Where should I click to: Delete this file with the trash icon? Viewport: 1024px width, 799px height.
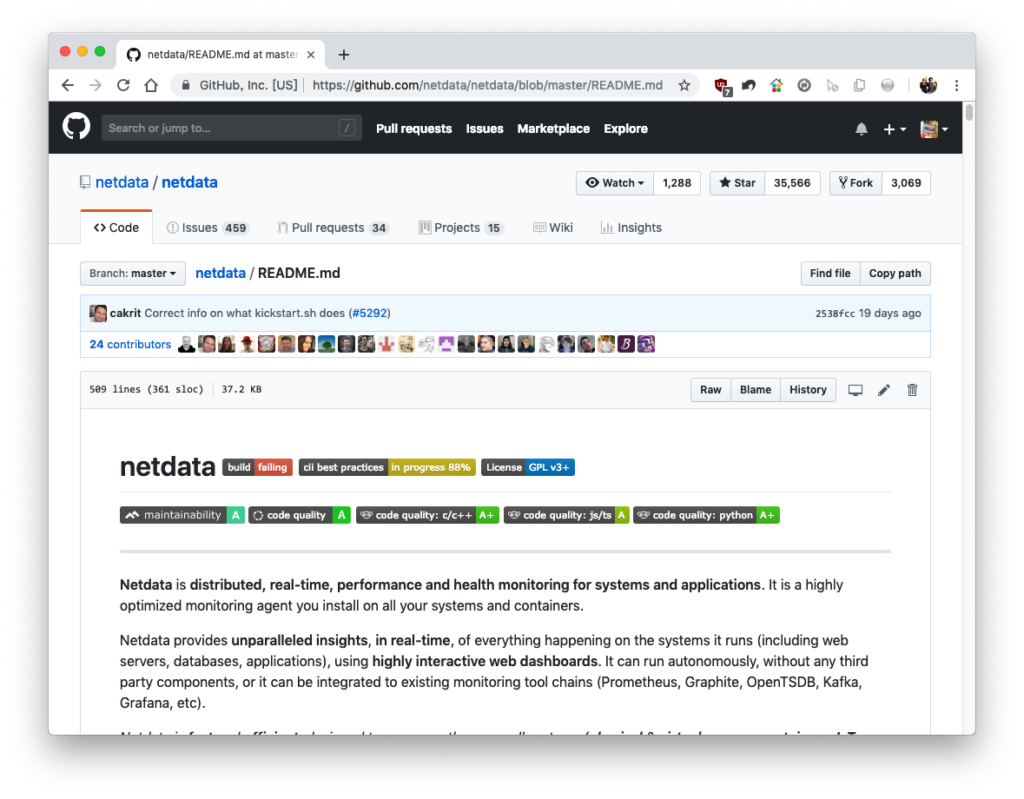[x=912, y=390]
